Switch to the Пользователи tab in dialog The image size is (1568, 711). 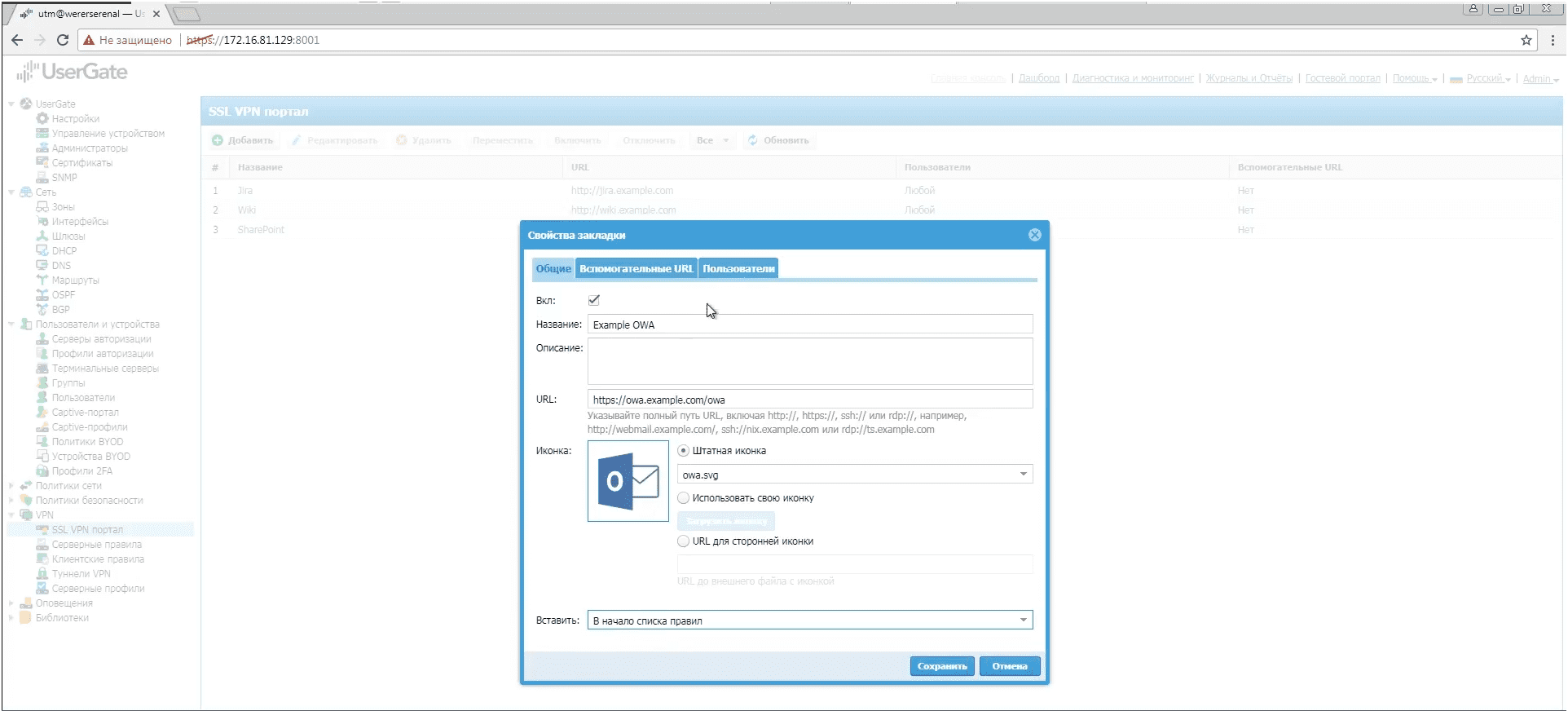tap(738, 268)
